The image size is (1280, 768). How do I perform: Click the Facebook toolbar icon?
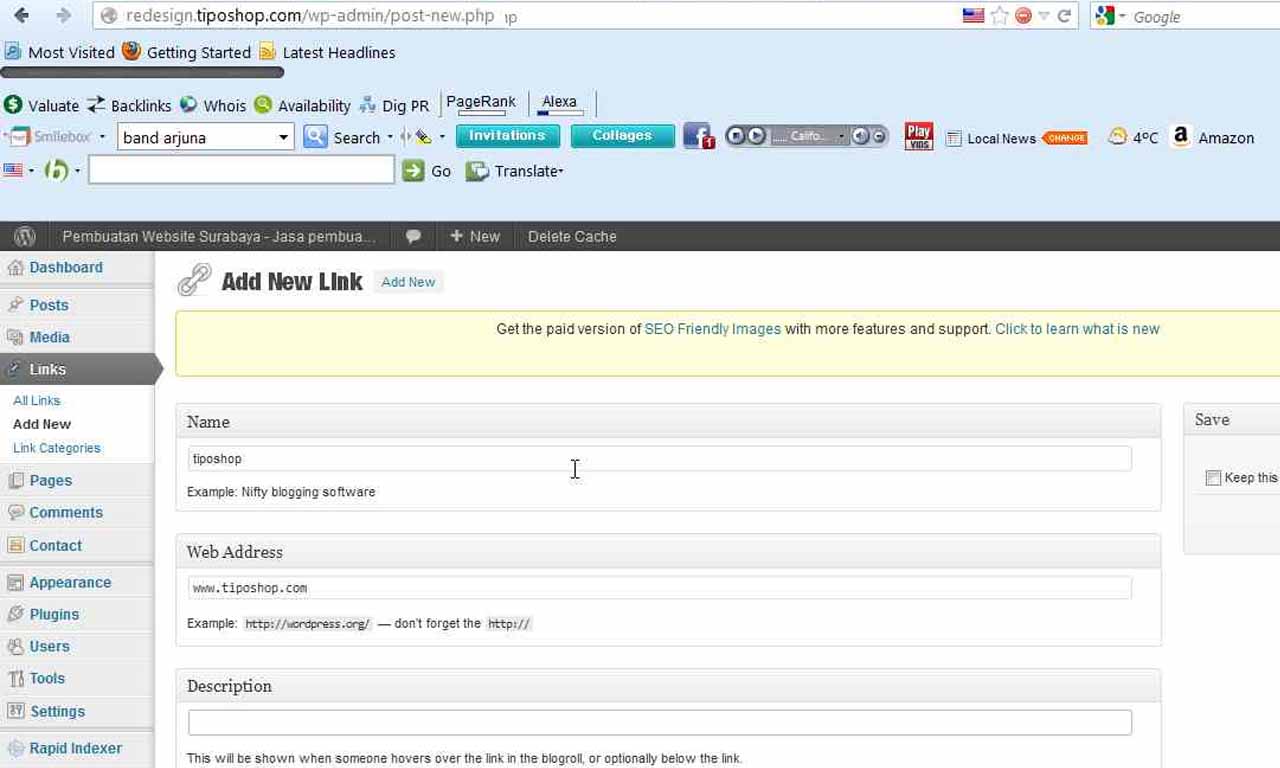point(698,136)
